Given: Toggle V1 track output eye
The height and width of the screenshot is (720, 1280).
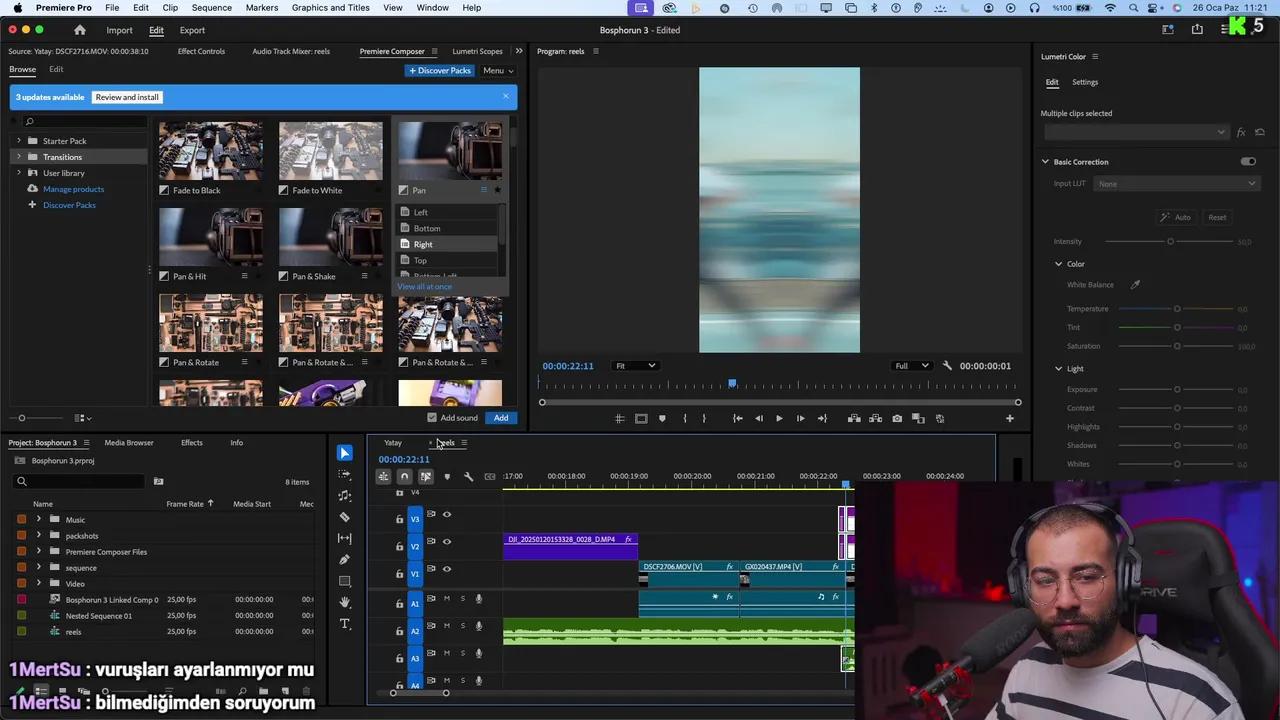Looking at the screenshot, I should coord(447,569).
